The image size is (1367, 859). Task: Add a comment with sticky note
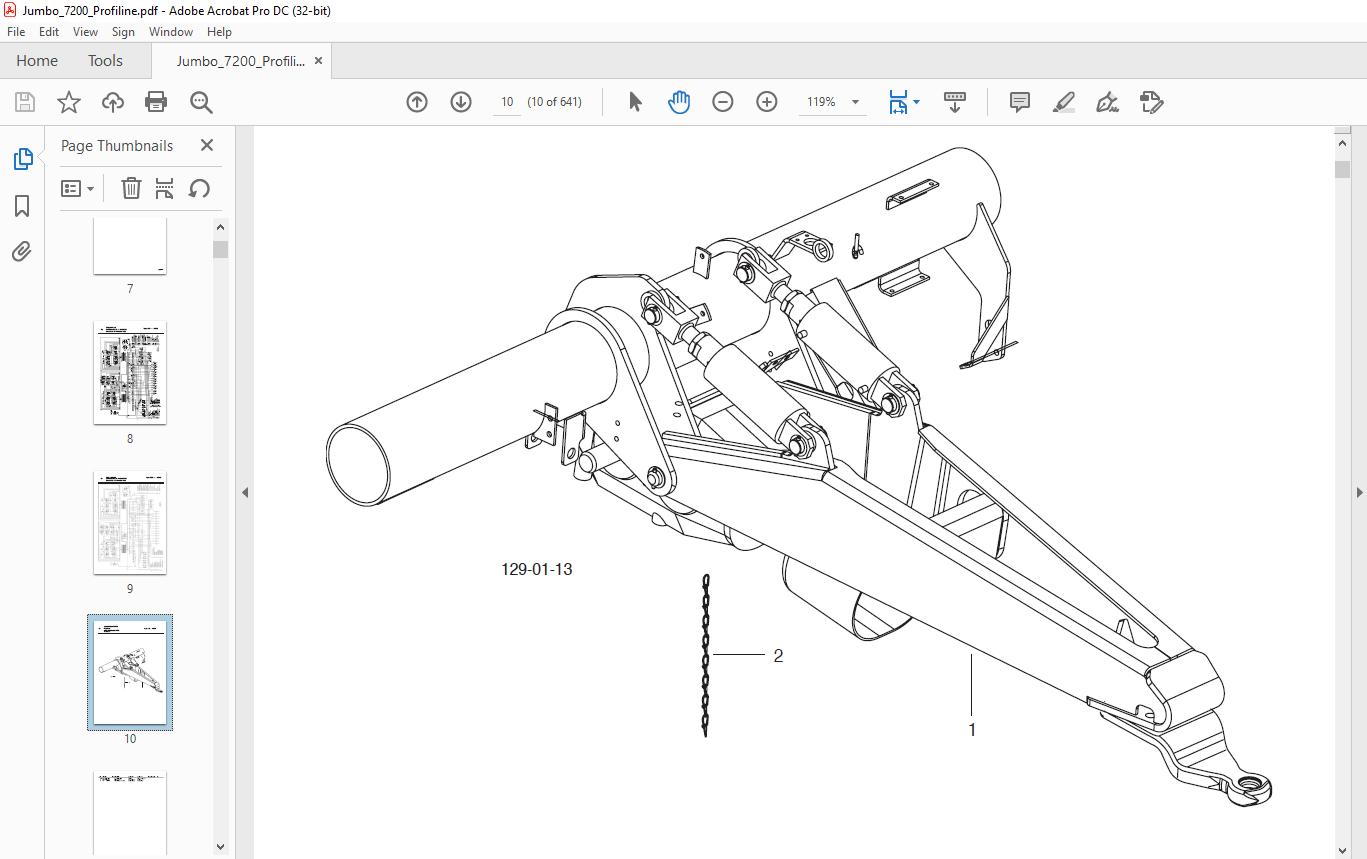pyautogui.click(x=1020, y=102)
